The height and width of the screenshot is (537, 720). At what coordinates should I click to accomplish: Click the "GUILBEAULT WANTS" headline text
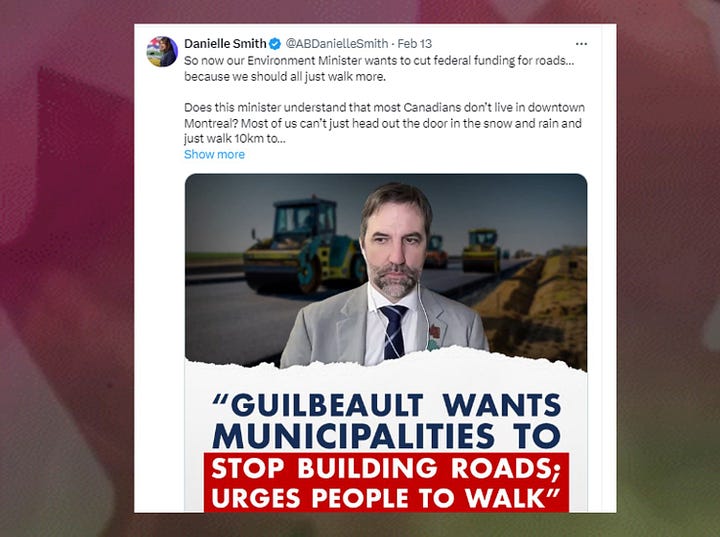tap(387, 405)
